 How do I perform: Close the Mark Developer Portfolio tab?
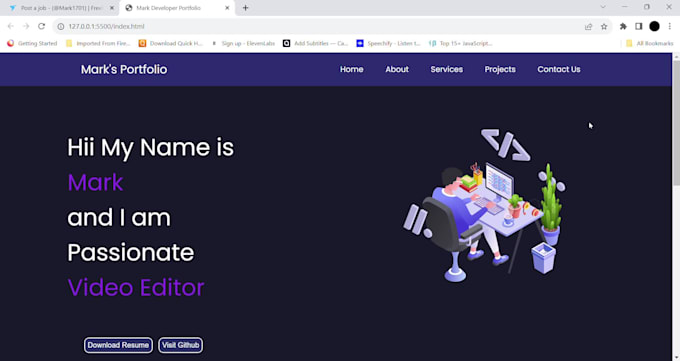227,8
